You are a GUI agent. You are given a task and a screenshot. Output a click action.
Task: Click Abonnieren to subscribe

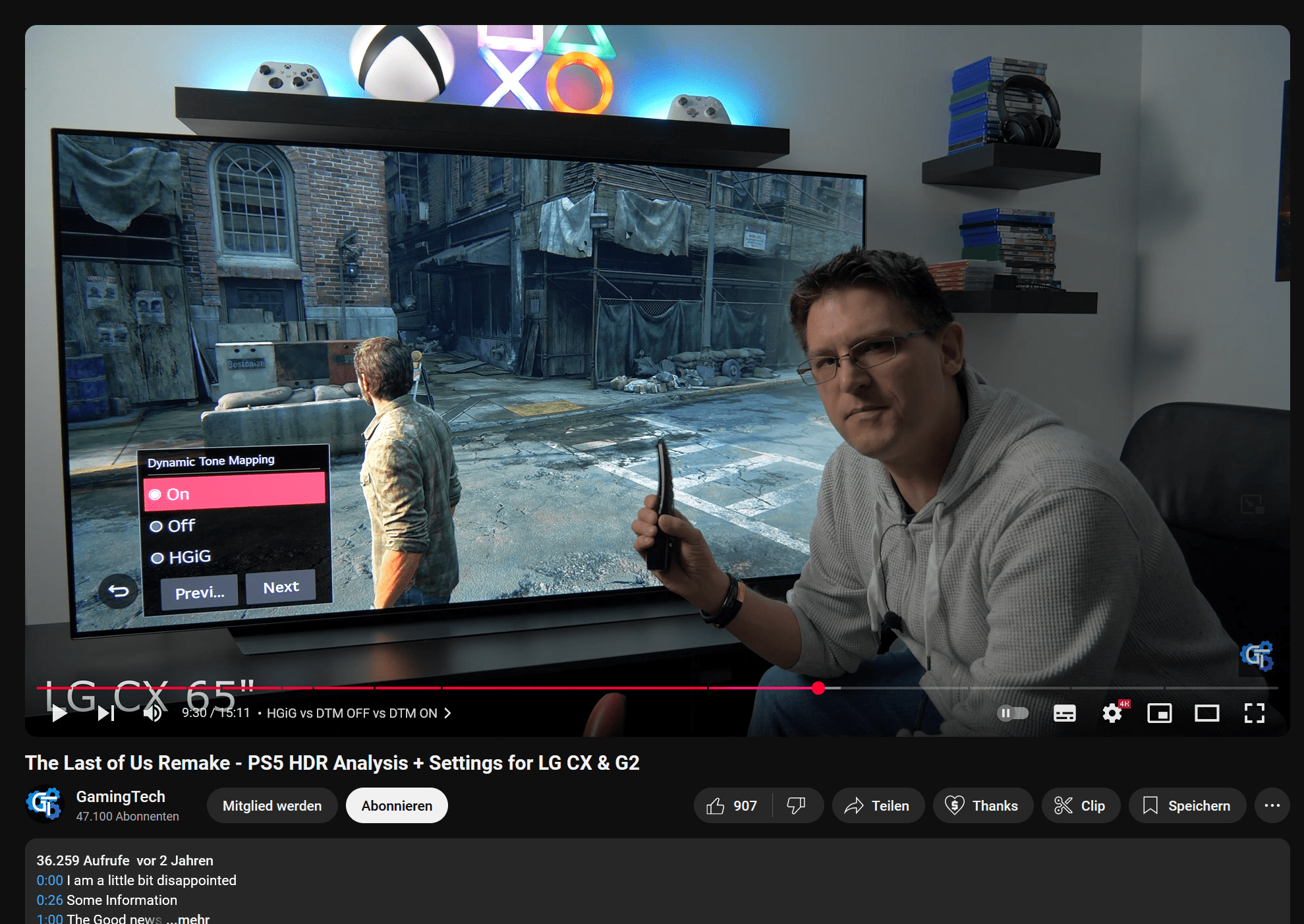397,805
